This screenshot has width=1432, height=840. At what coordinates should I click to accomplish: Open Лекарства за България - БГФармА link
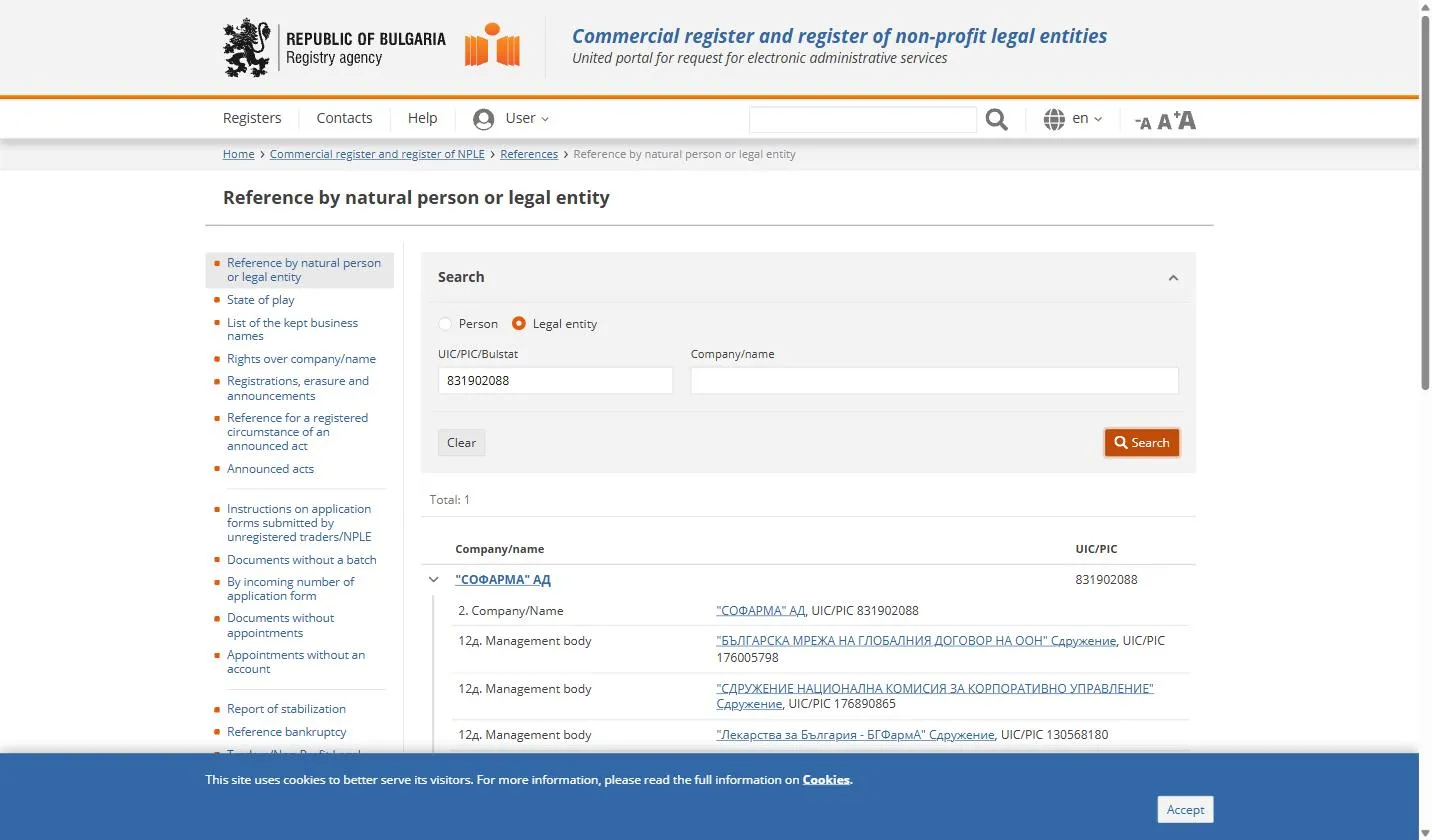[855, 735]
